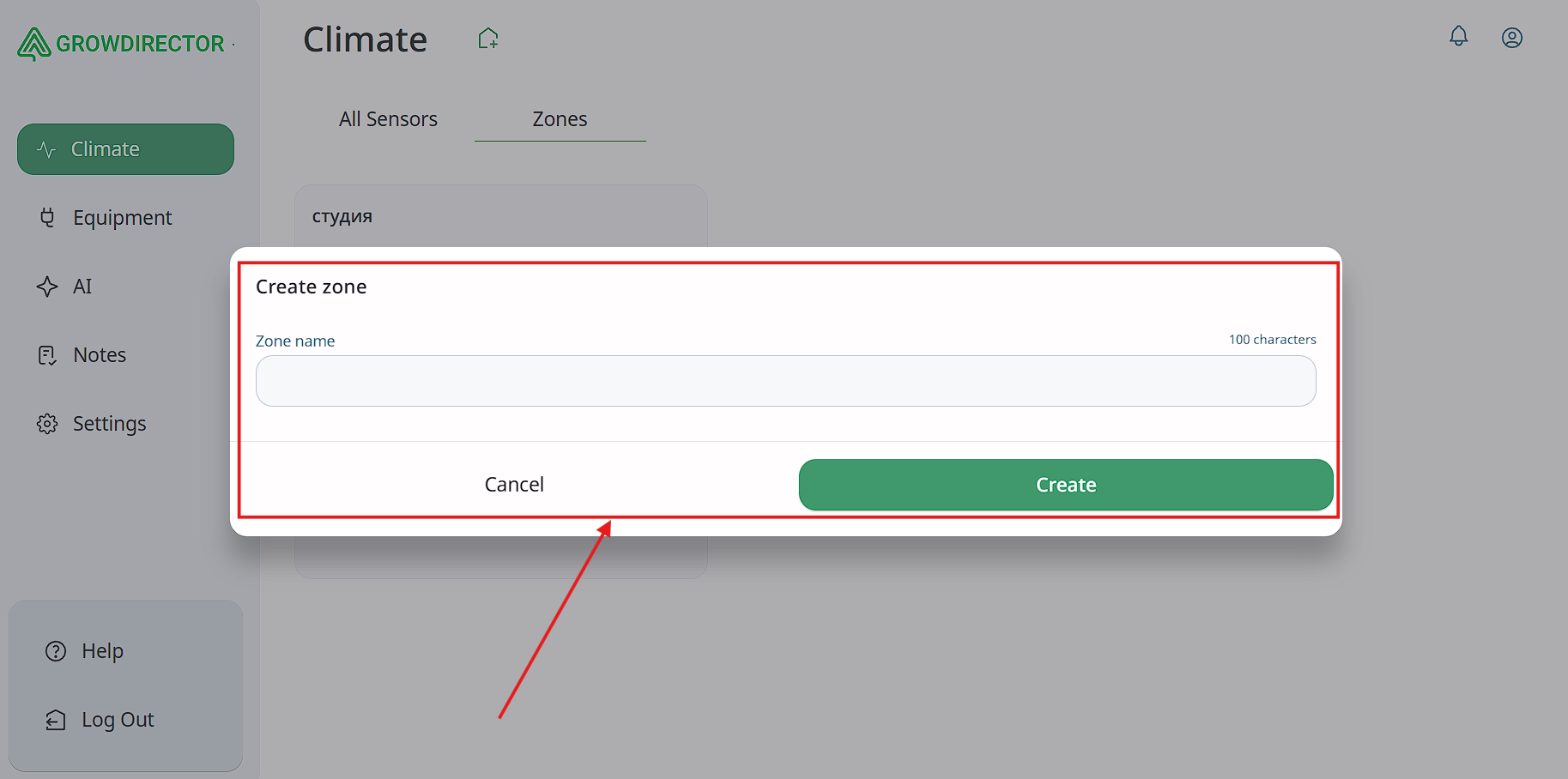This screenshot has height=779, width=1568.
Task: Click the Log Out link
Action: pos(118,720)
